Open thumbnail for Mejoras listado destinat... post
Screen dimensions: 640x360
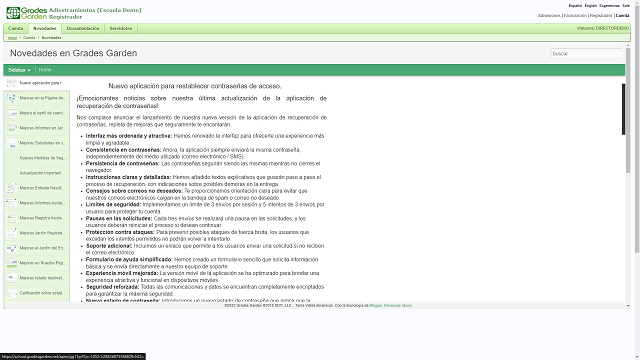pos(11,278)
